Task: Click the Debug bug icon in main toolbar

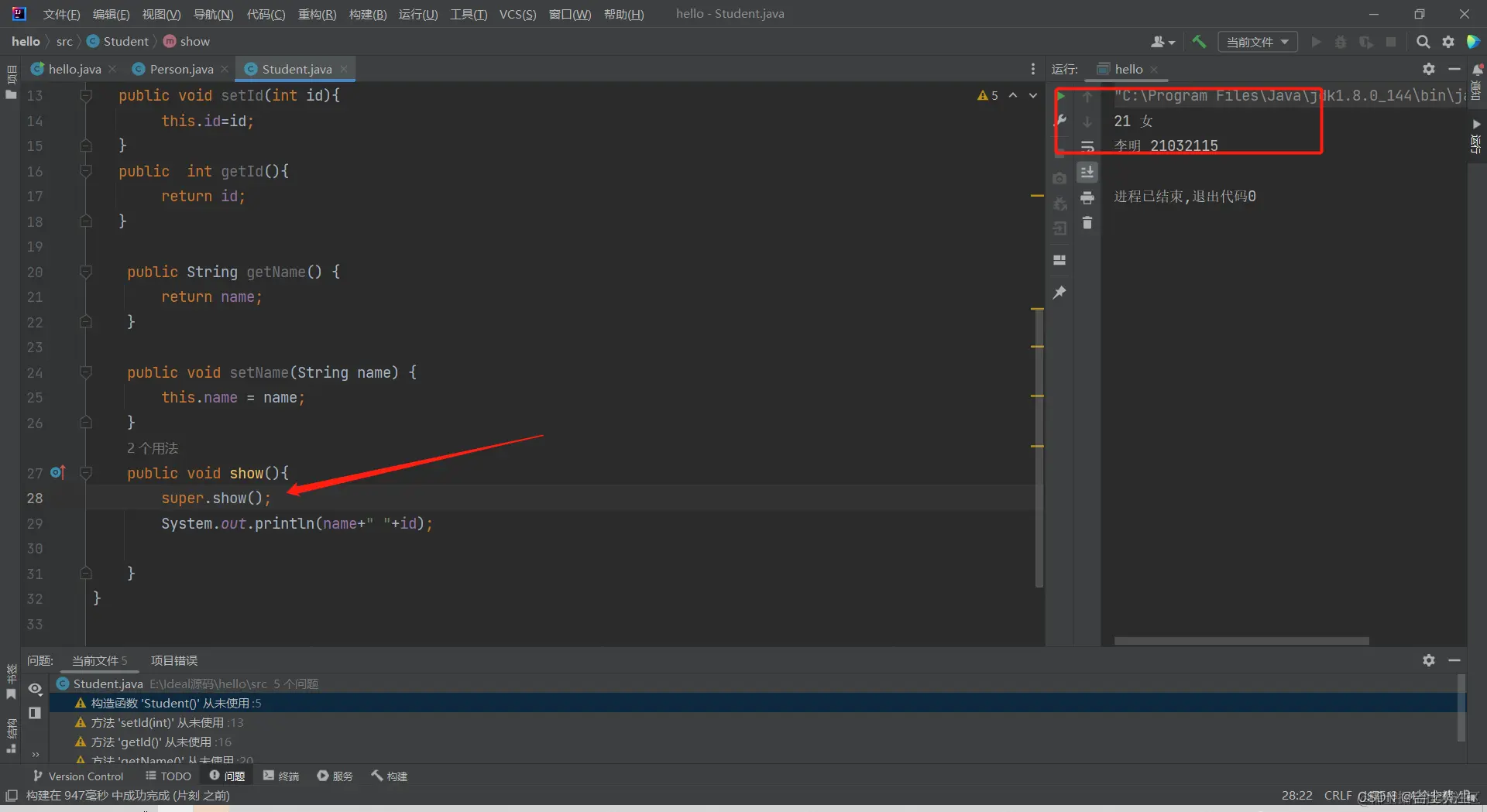Action: click(1341, 42)
